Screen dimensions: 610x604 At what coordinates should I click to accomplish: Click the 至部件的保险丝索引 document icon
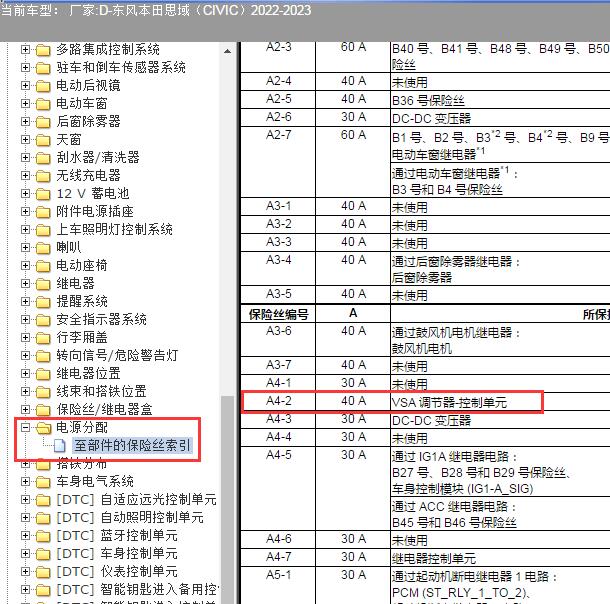60,446
